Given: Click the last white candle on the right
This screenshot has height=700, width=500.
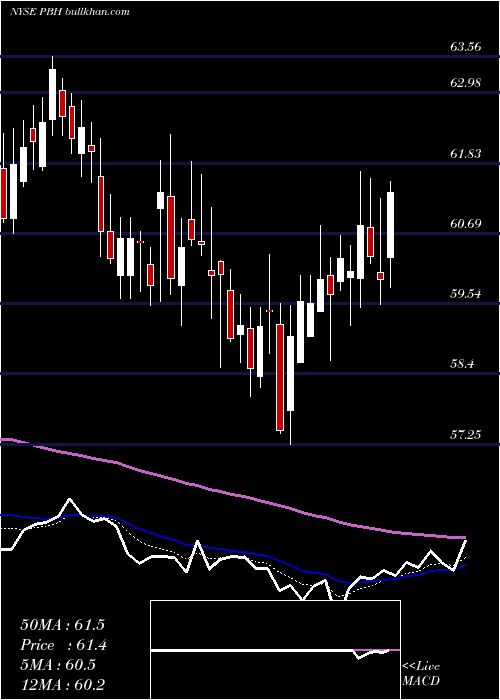Looking at the screenshot, I should [x=390, y=225].
